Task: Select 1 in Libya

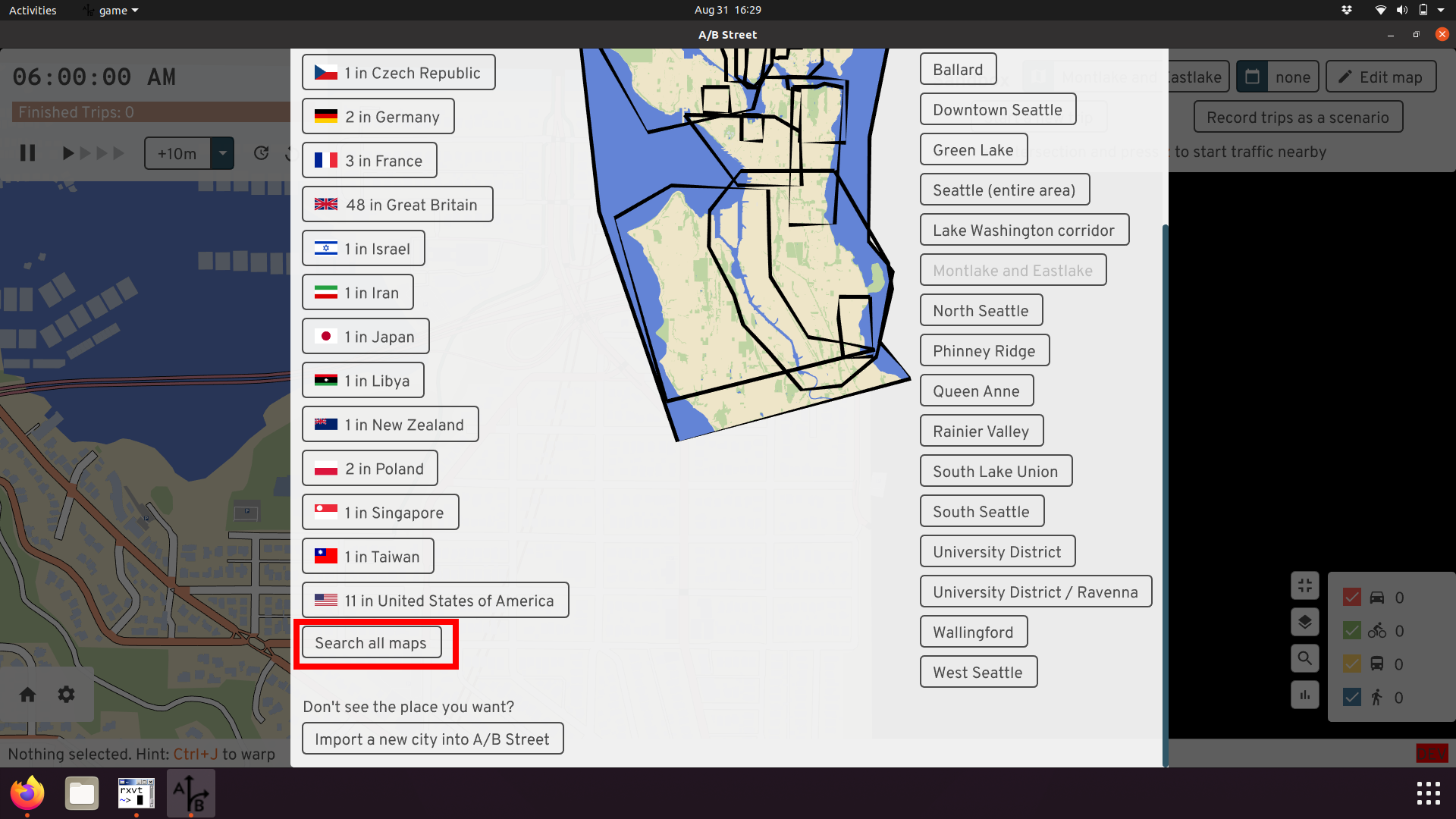Action: [362, 380]
